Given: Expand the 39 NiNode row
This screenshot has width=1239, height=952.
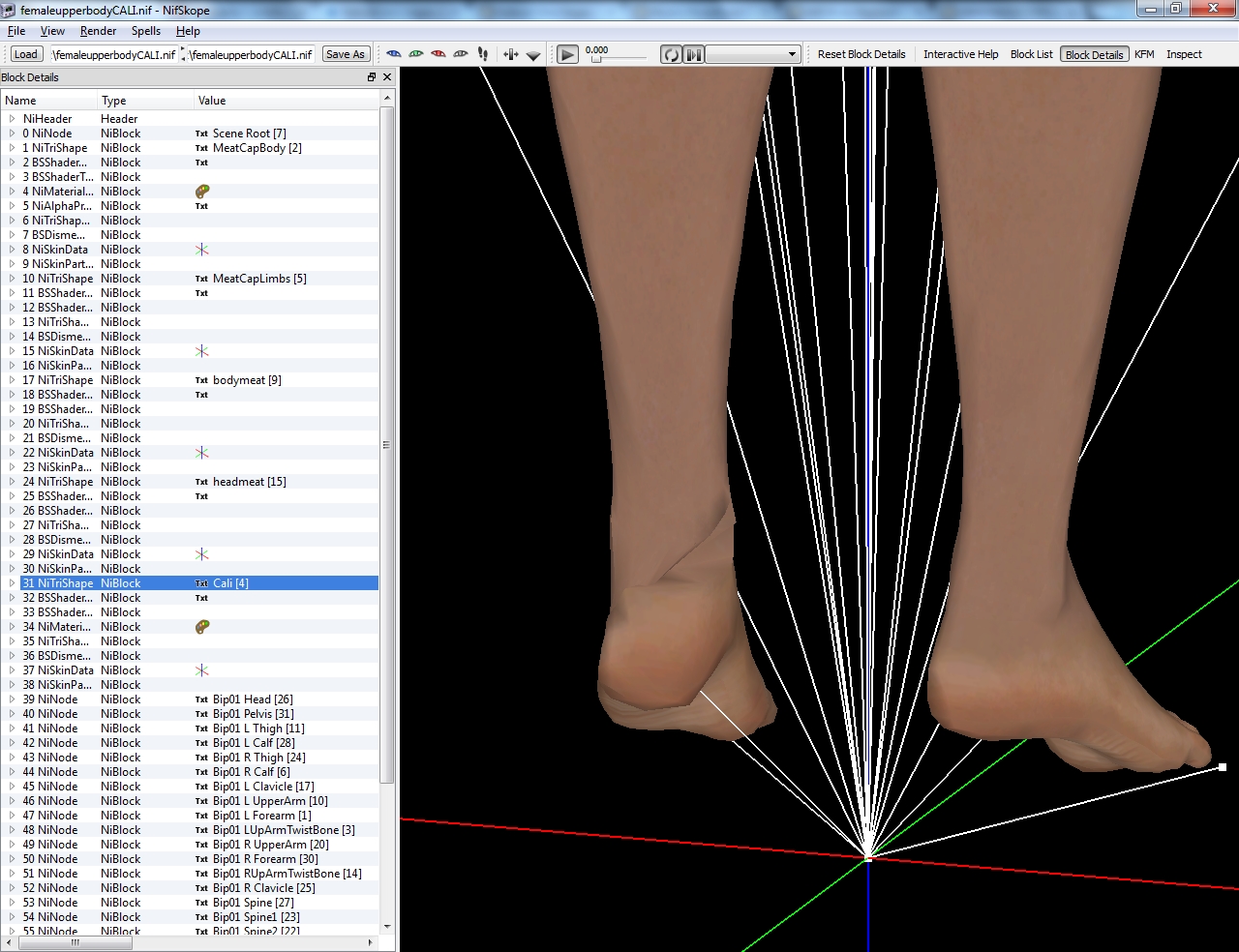Looking at the screenshot, I should click(12, 699).
